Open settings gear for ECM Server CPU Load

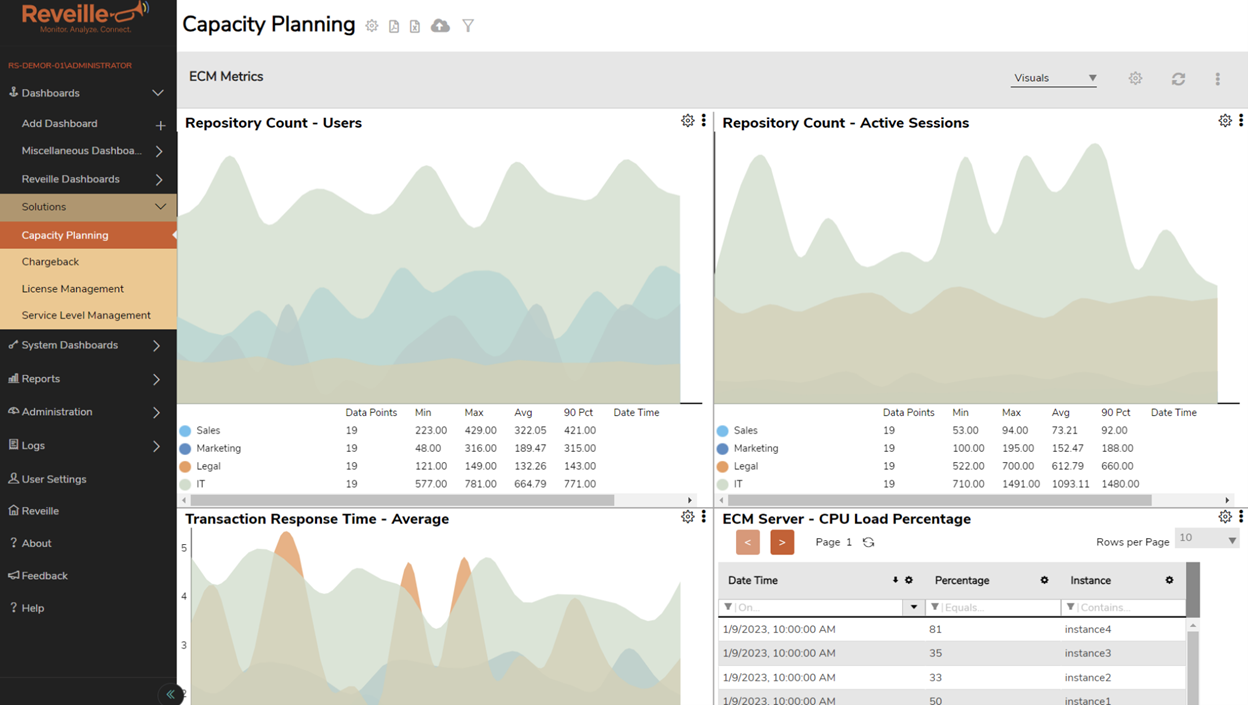pos(1225,517)
